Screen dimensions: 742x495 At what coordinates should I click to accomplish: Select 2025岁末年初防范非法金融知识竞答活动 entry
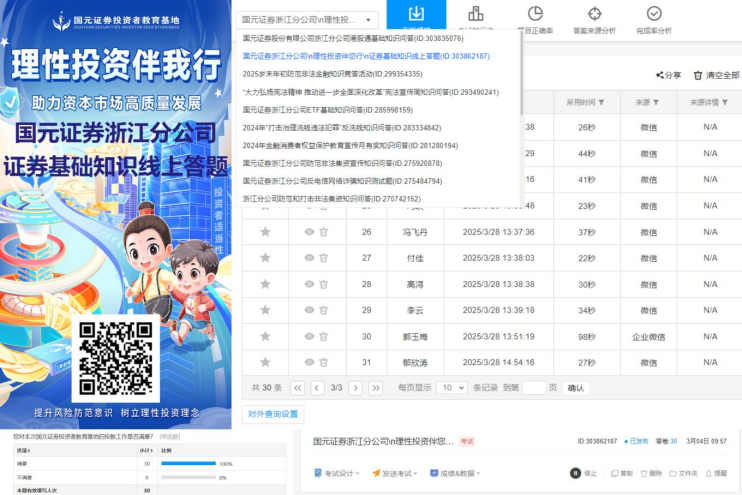pos(333,74)
